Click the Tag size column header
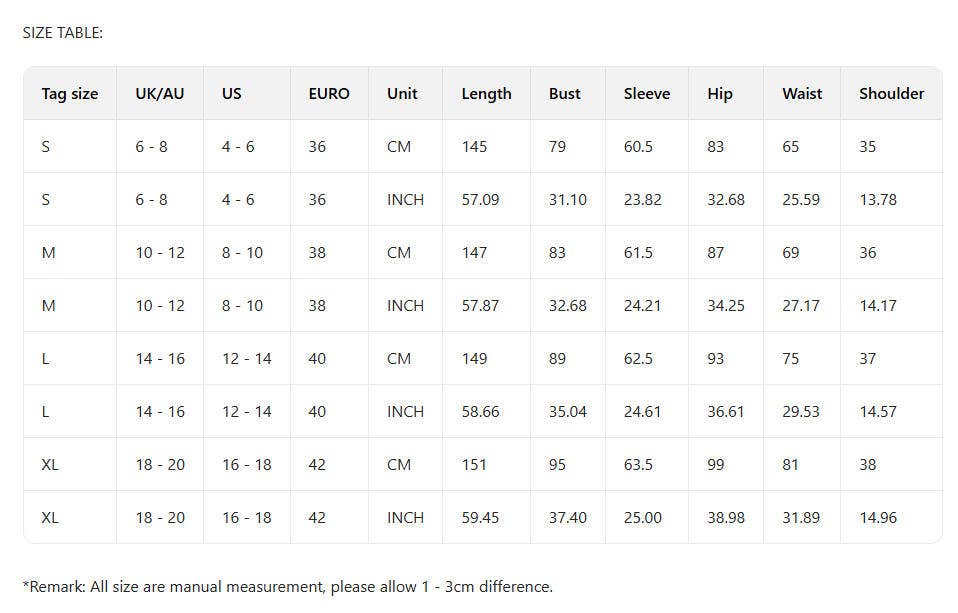Screen dimensions: 958x613 tap(70, 94)
